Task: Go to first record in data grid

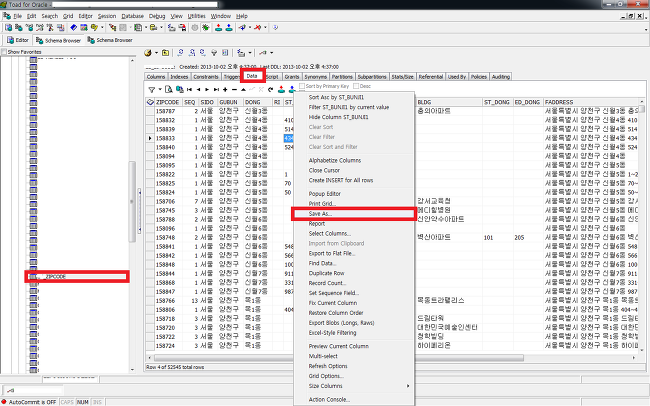Action: (x=189, y=89)
